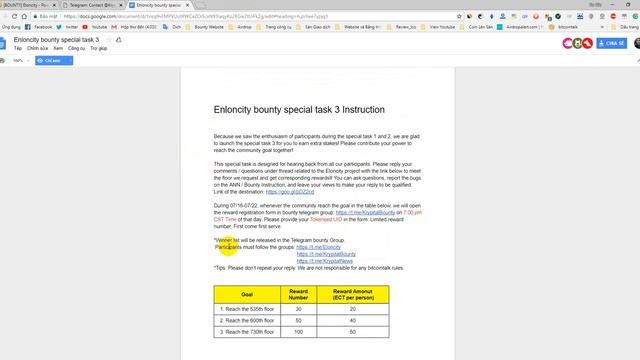The width and height of the screenshot is (640, 360).
Task: Open the t.me/KryptalNews link
Action: 324,261
